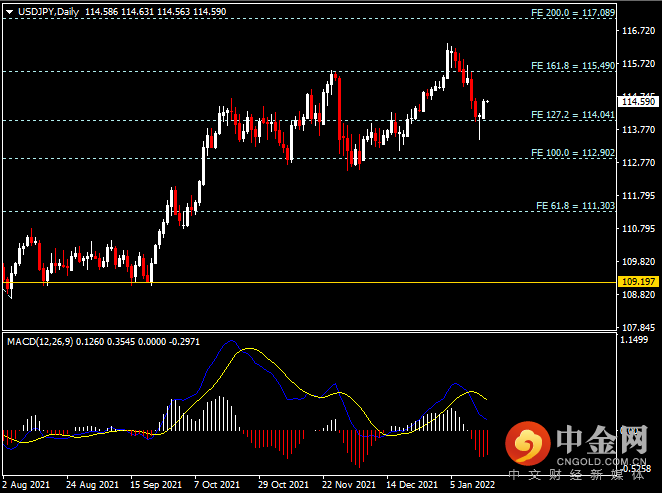Click the 112.770 price axis value

coord(639,163)
